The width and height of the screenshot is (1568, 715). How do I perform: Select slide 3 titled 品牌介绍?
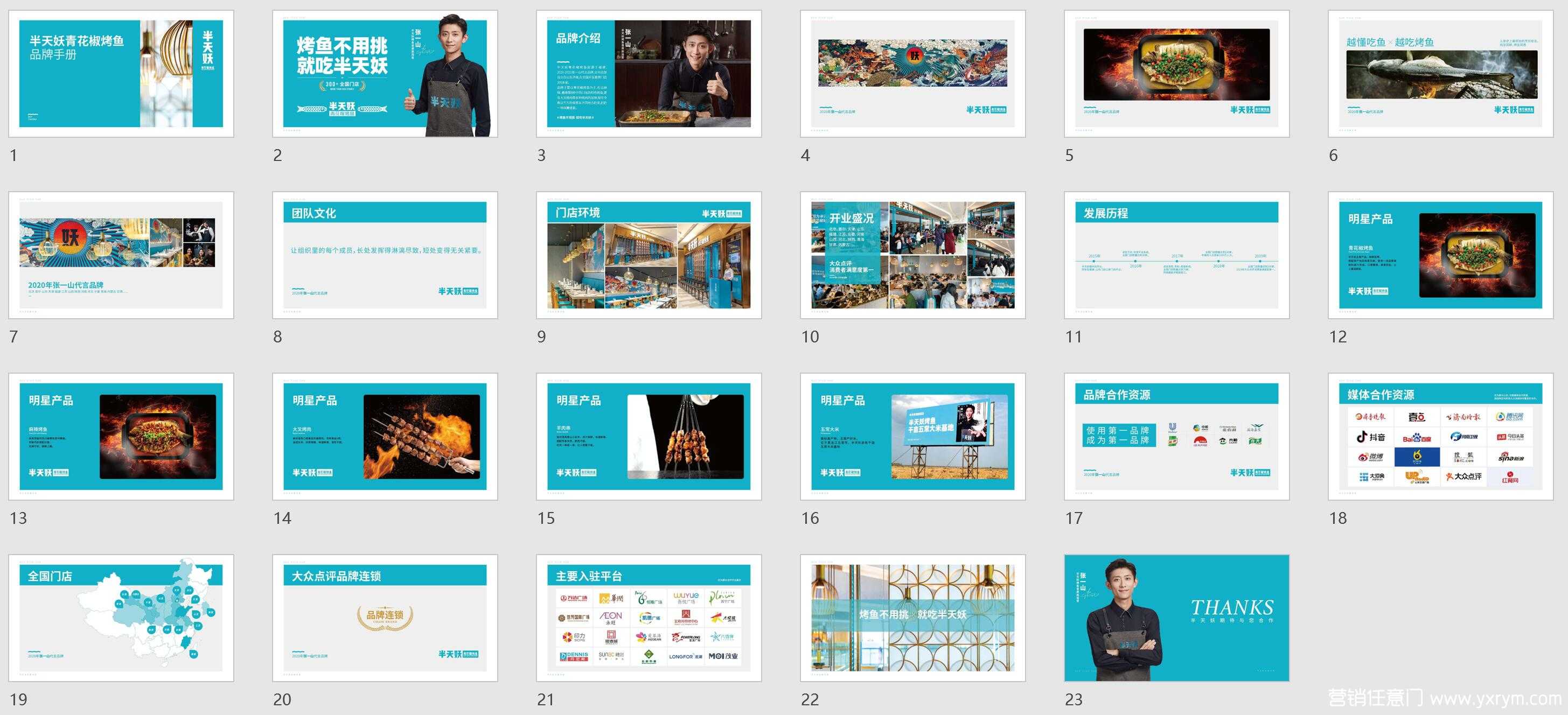point(649,74)
